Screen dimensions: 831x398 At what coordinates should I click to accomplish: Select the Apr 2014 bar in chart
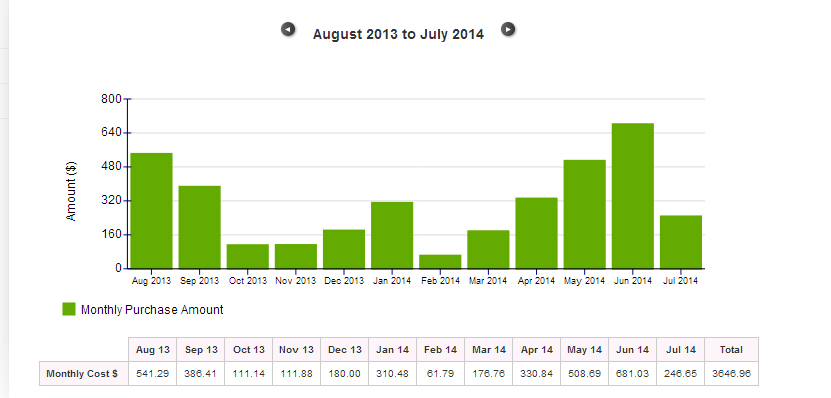[x=536, y=233]
